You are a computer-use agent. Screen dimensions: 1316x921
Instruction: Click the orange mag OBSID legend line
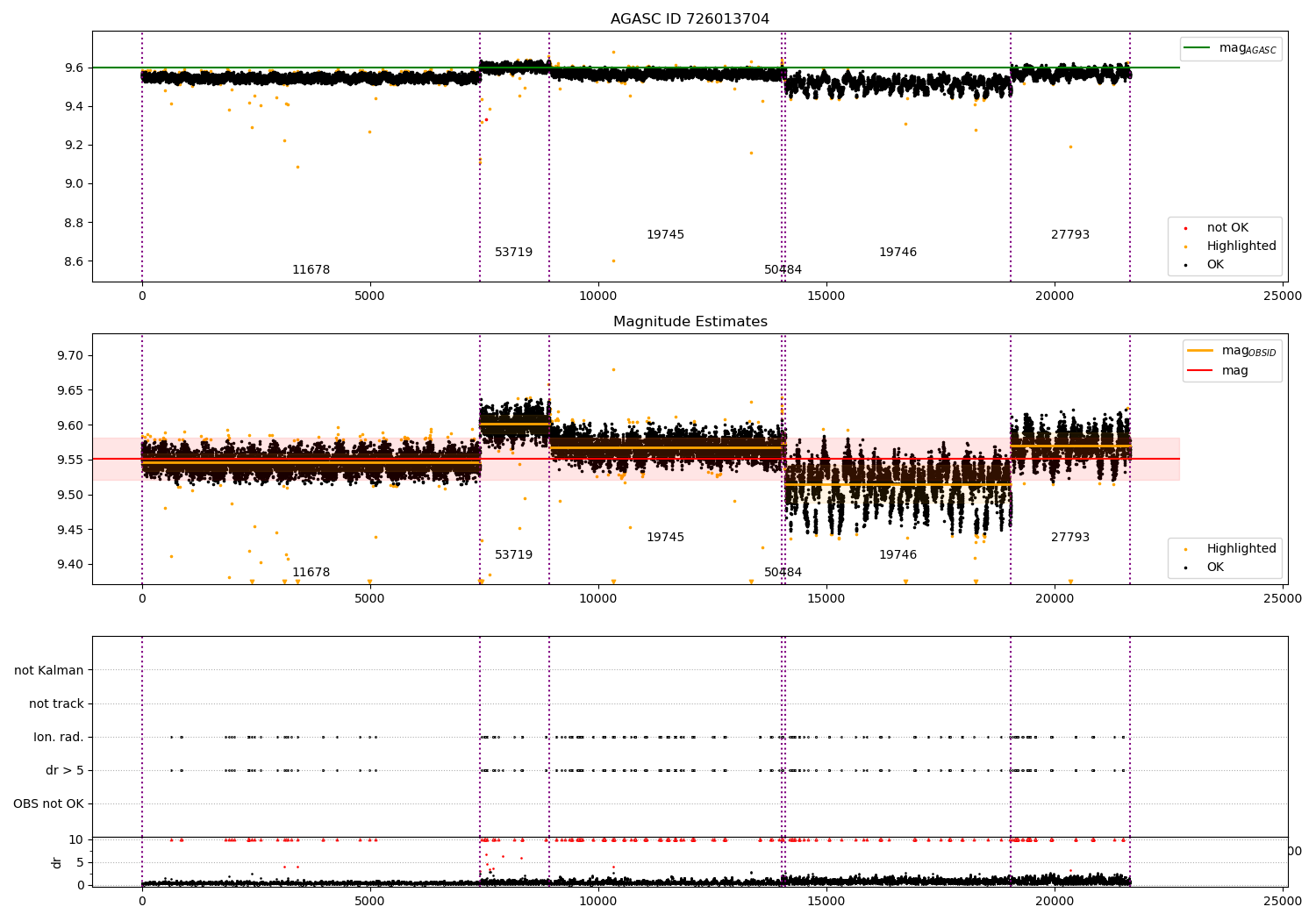point(1200,351)
